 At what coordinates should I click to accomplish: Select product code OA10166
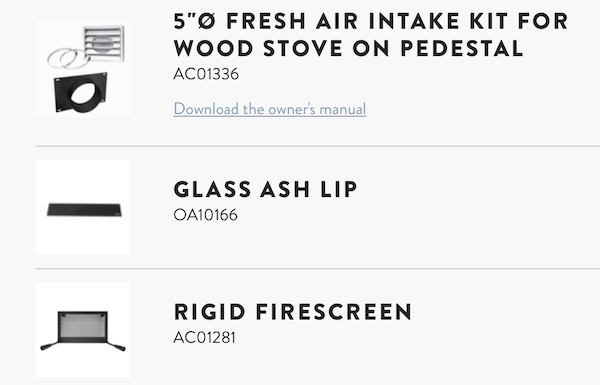(x=205, y=215)
